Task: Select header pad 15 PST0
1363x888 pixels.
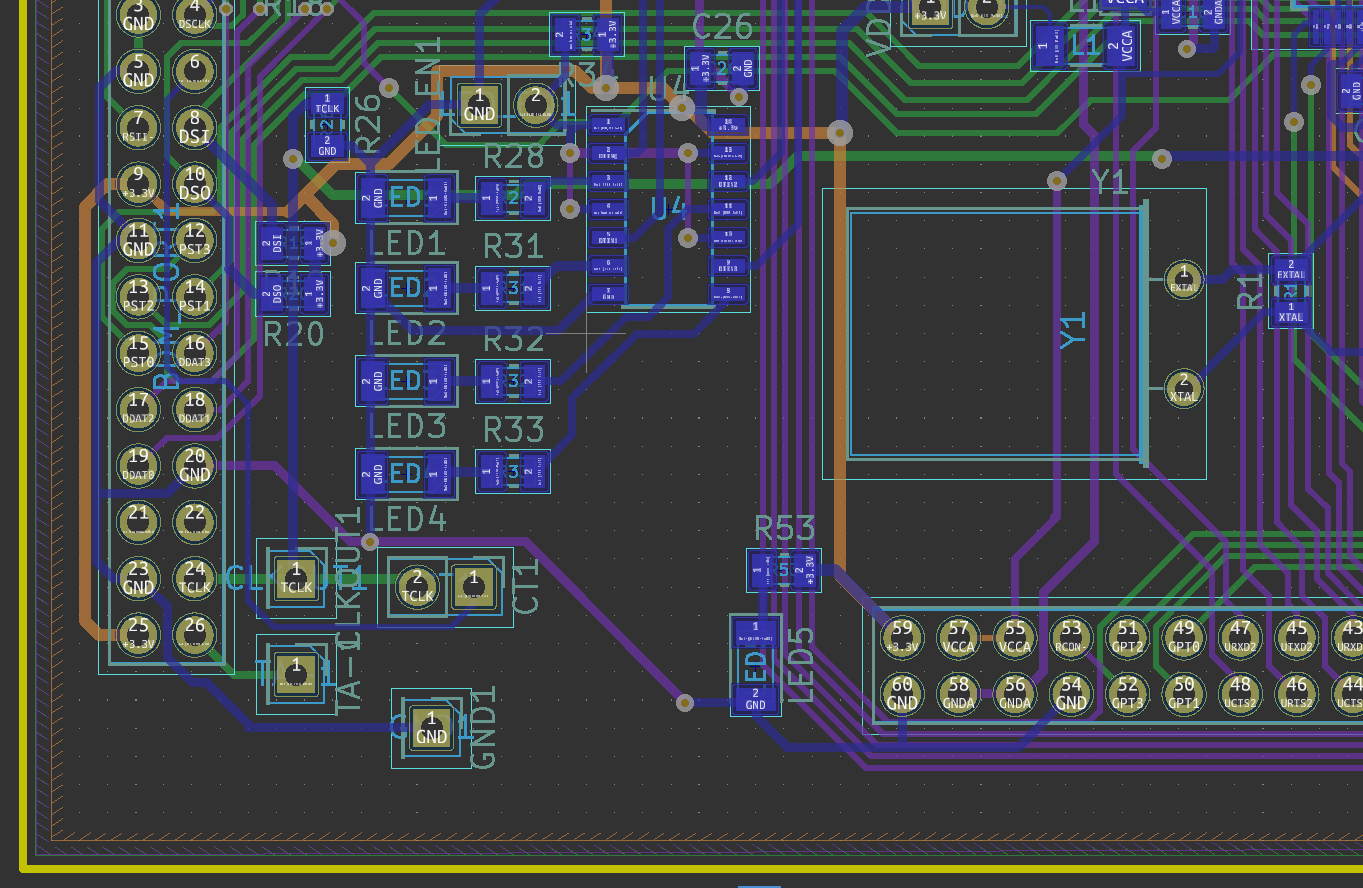Action: click(138, 353)
